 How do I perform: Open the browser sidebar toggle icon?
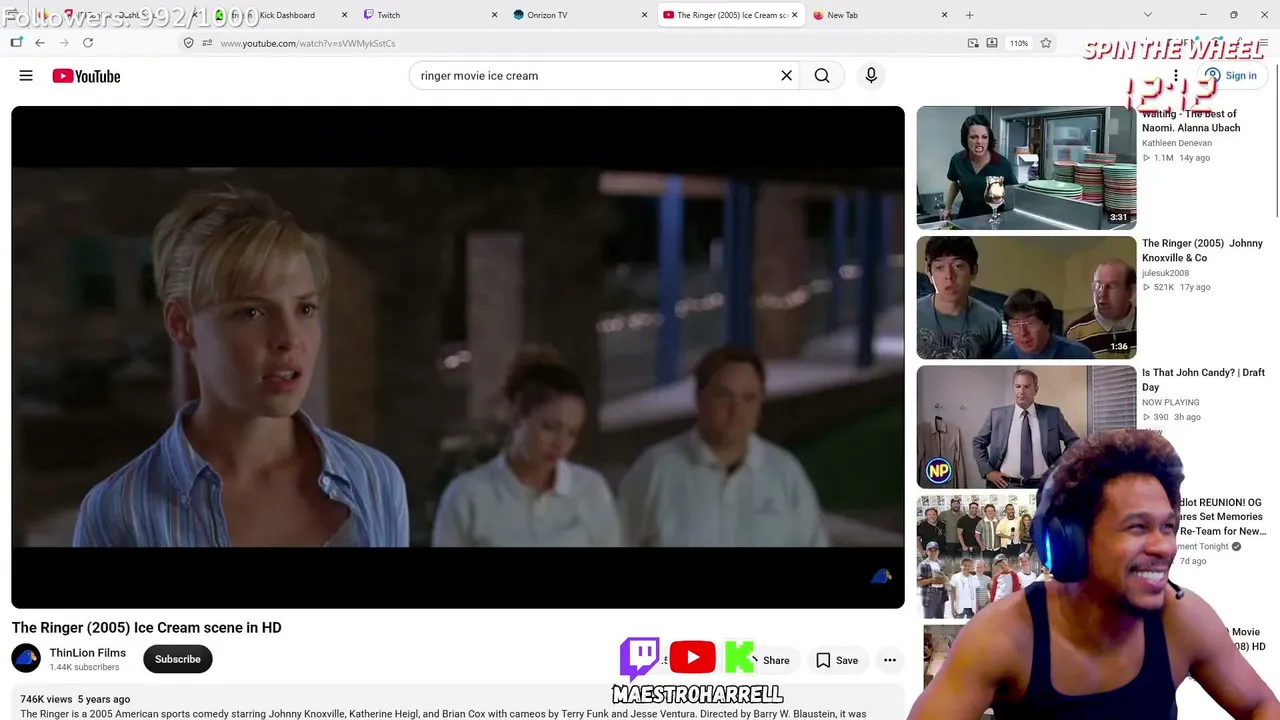point(16,43)
